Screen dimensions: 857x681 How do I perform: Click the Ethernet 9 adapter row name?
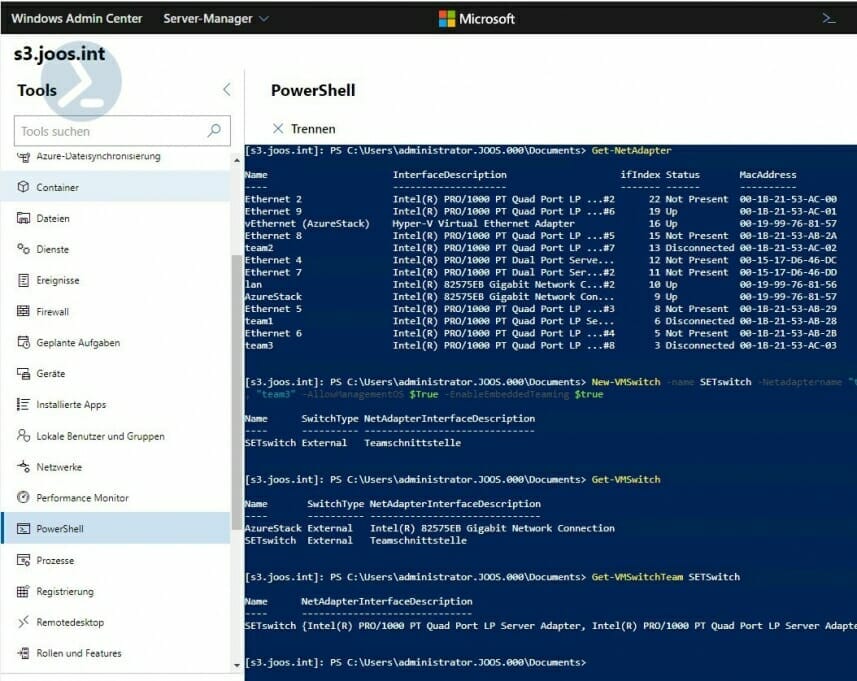(x=273, y=211)
